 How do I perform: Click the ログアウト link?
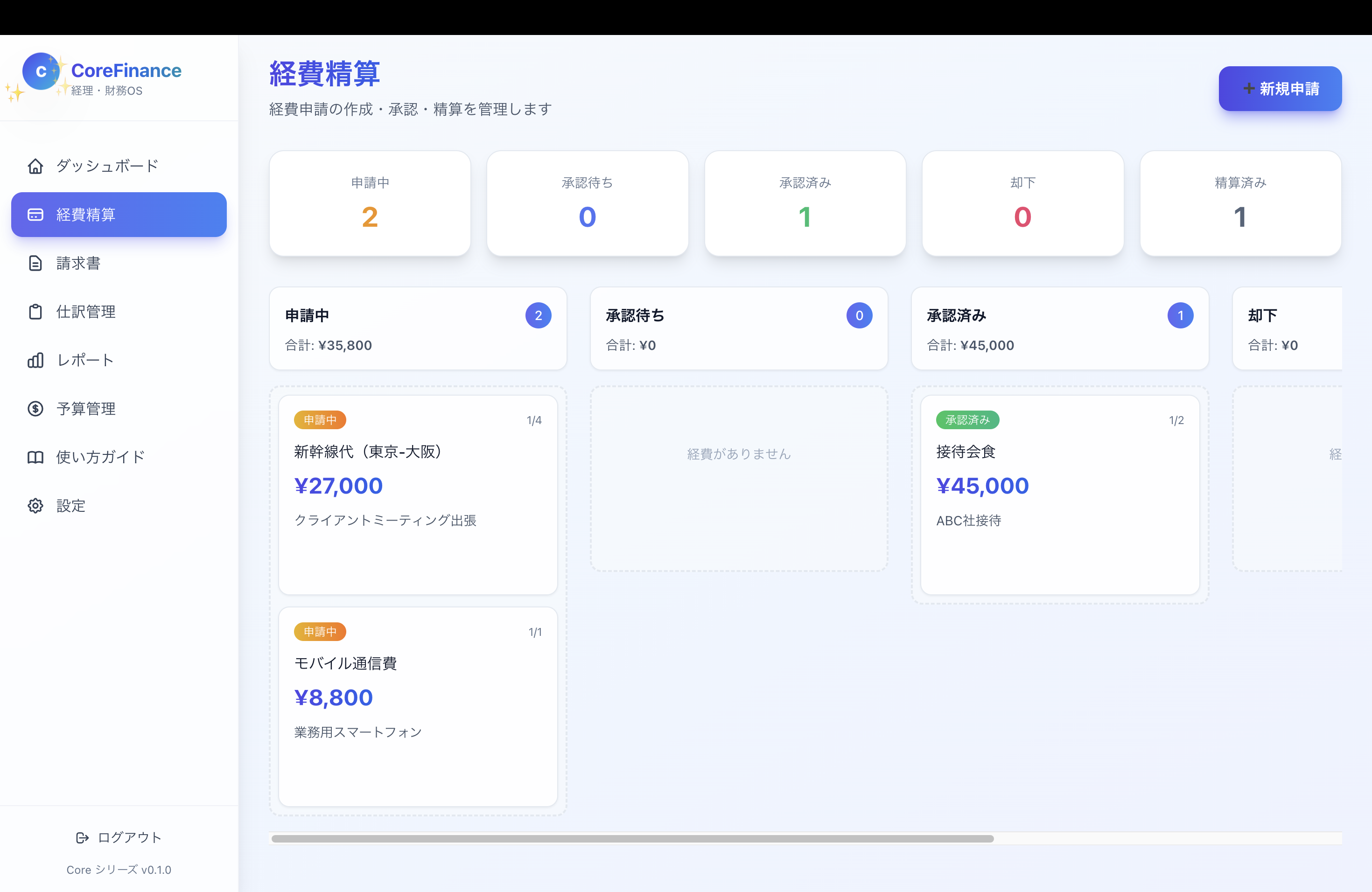[129, 837]
